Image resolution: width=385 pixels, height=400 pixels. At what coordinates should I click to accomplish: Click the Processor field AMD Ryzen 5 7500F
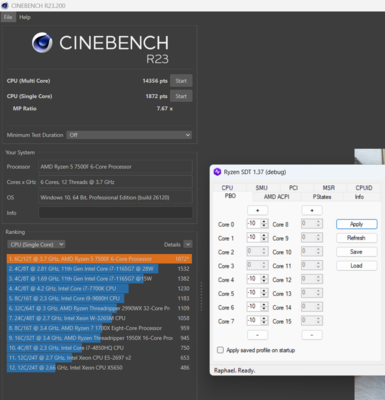point(115,166)
